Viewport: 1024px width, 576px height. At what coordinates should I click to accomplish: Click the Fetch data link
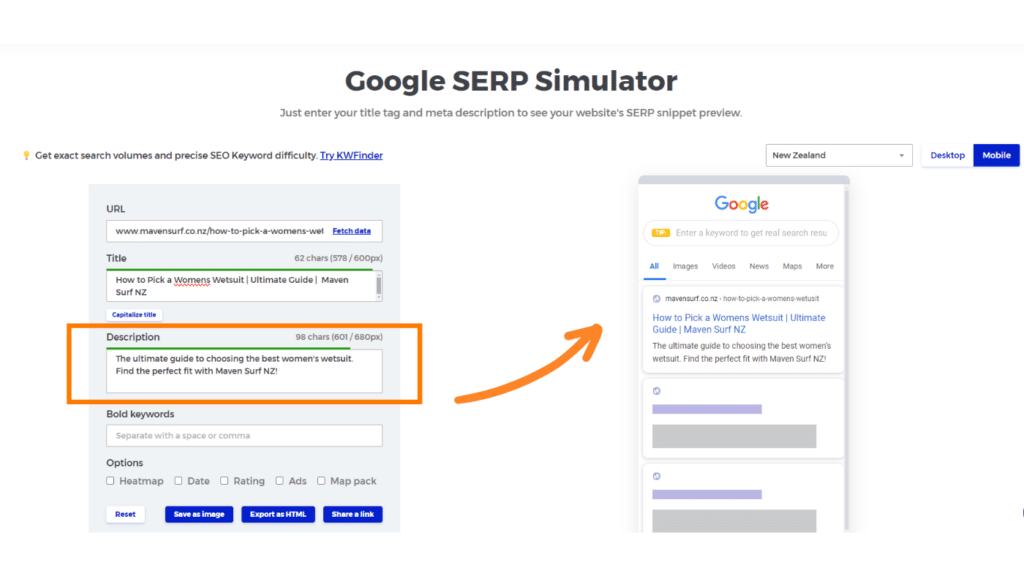(x=351, y=231)
